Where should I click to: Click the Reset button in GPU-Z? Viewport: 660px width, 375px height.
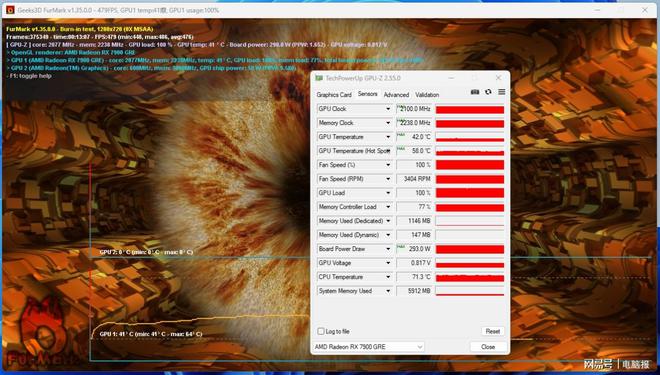coord(492,331)
